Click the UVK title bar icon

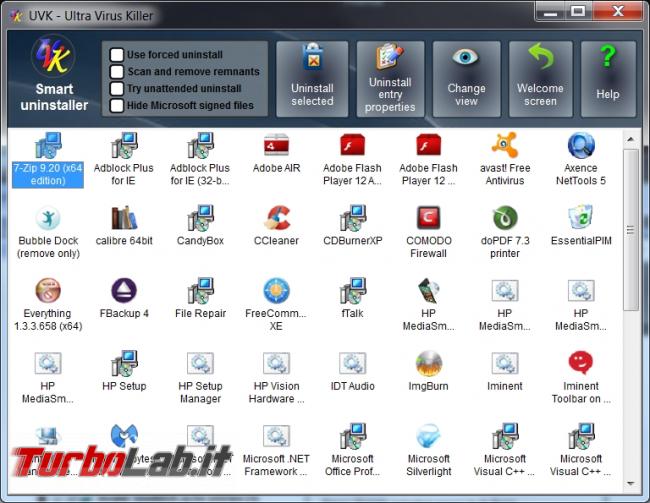click(x=16, y=16)
